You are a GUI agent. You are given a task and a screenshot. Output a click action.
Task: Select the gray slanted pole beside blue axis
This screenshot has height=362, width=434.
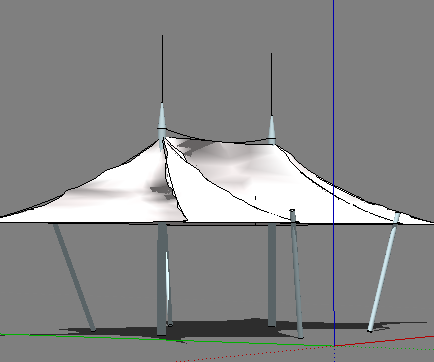pos(297,273)
